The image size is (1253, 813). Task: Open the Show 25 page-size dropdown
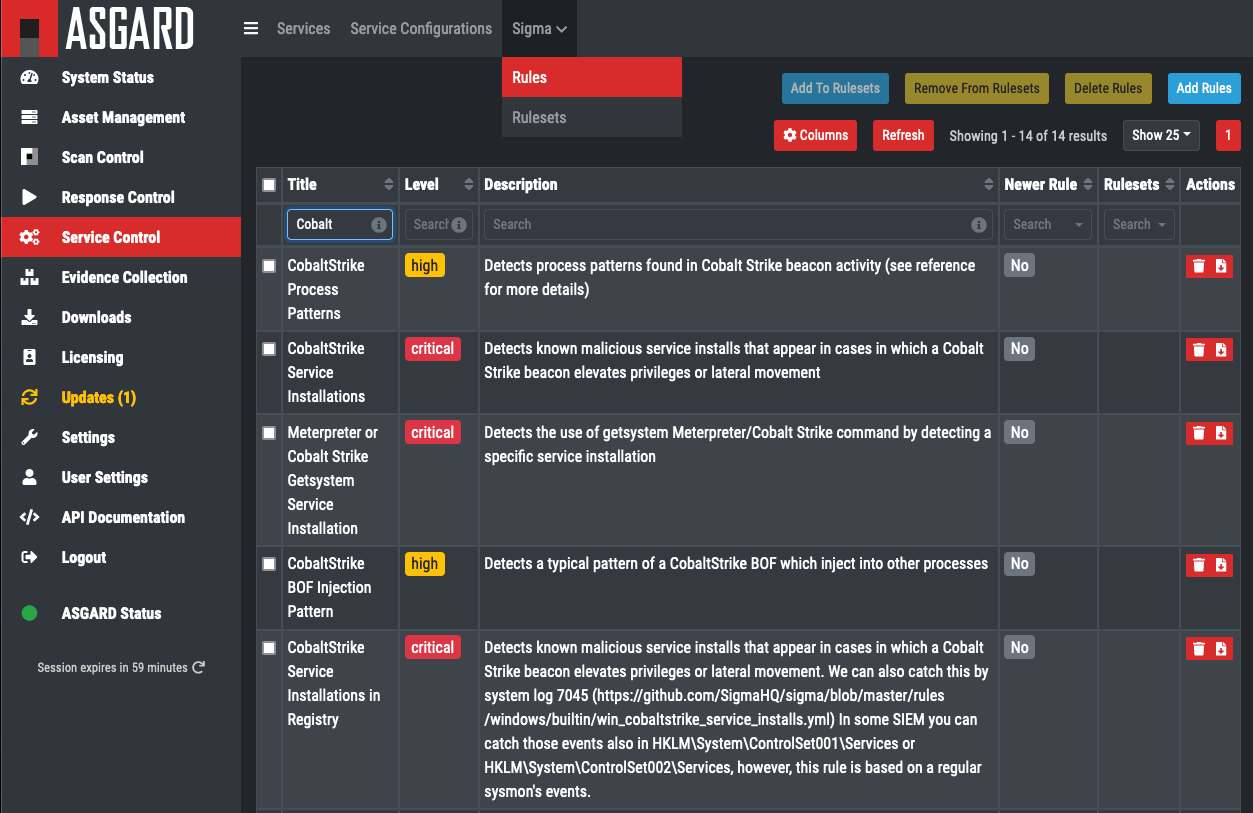tap(1161, 135)
